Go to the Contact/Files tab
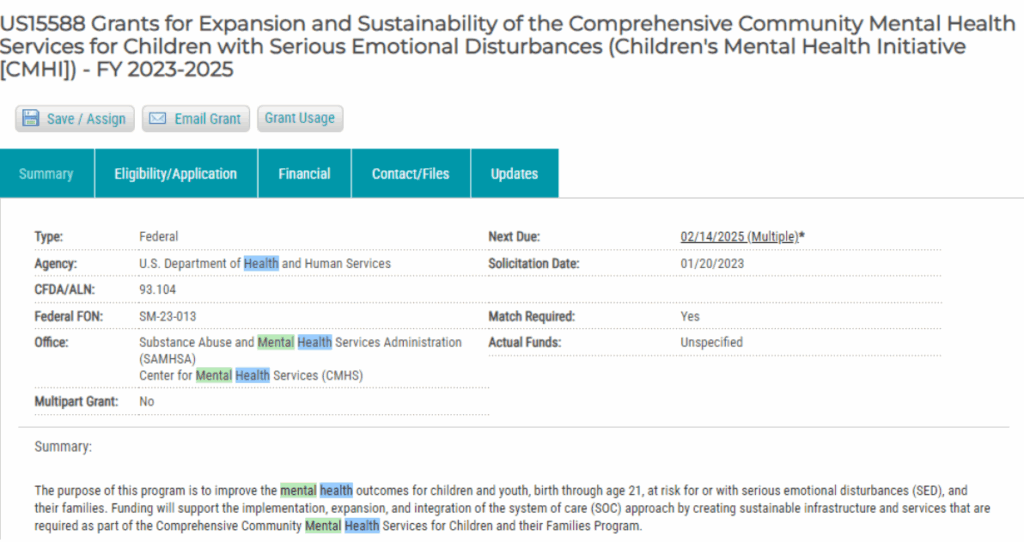 410,174
